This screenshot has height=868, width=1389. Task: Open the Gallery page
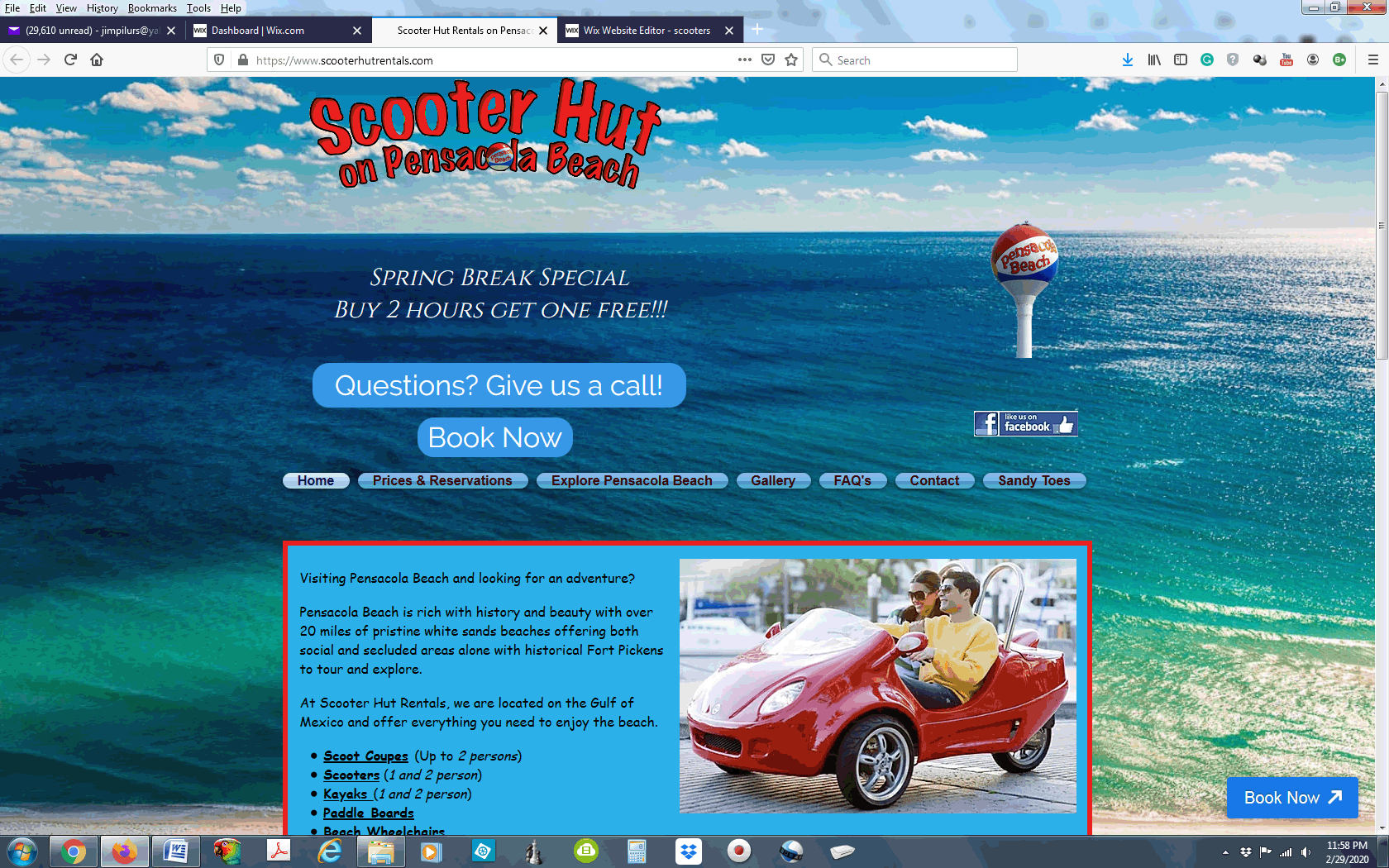pos(773,480)
